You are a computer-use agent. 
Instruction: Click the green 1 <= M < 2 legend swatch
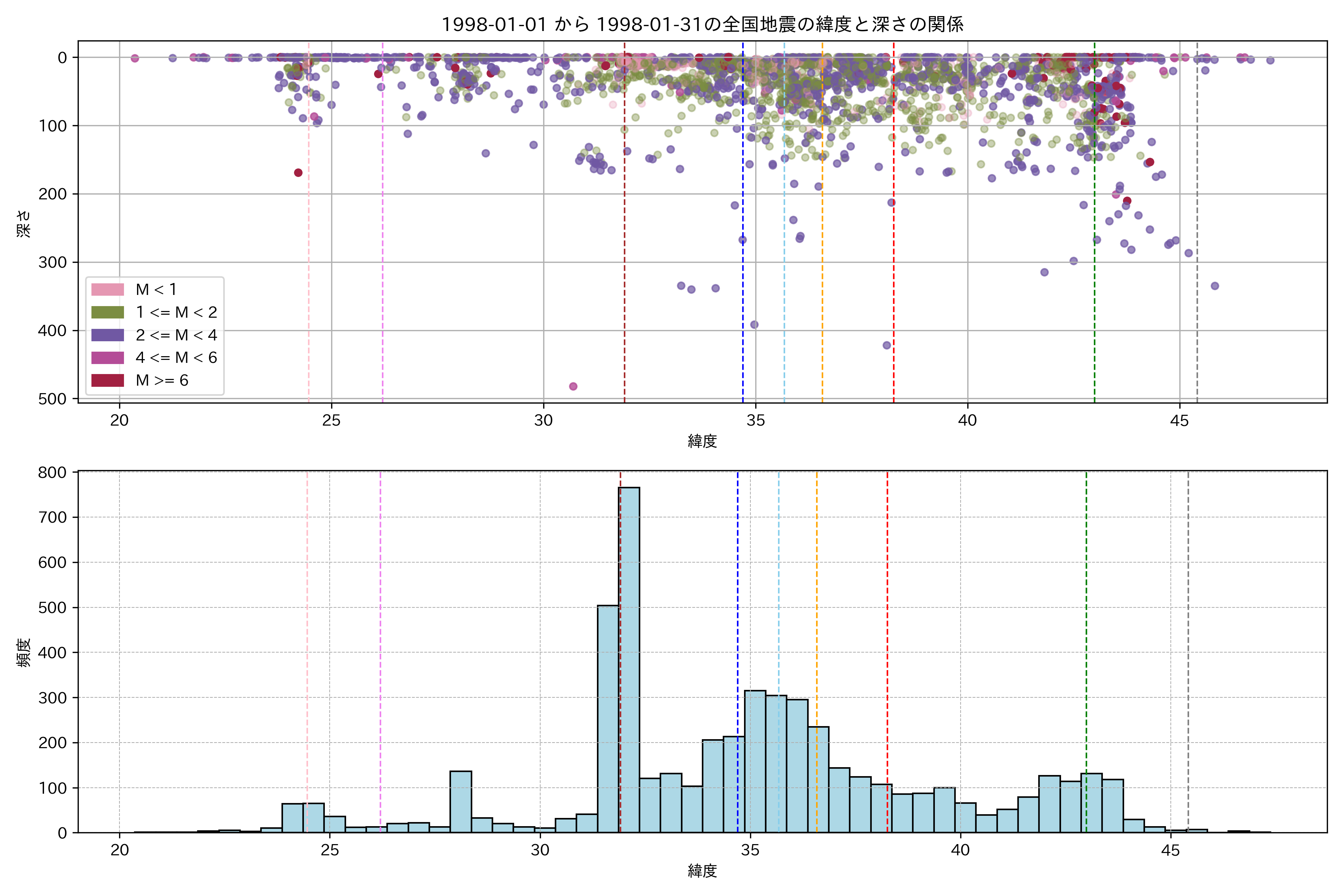108,312
